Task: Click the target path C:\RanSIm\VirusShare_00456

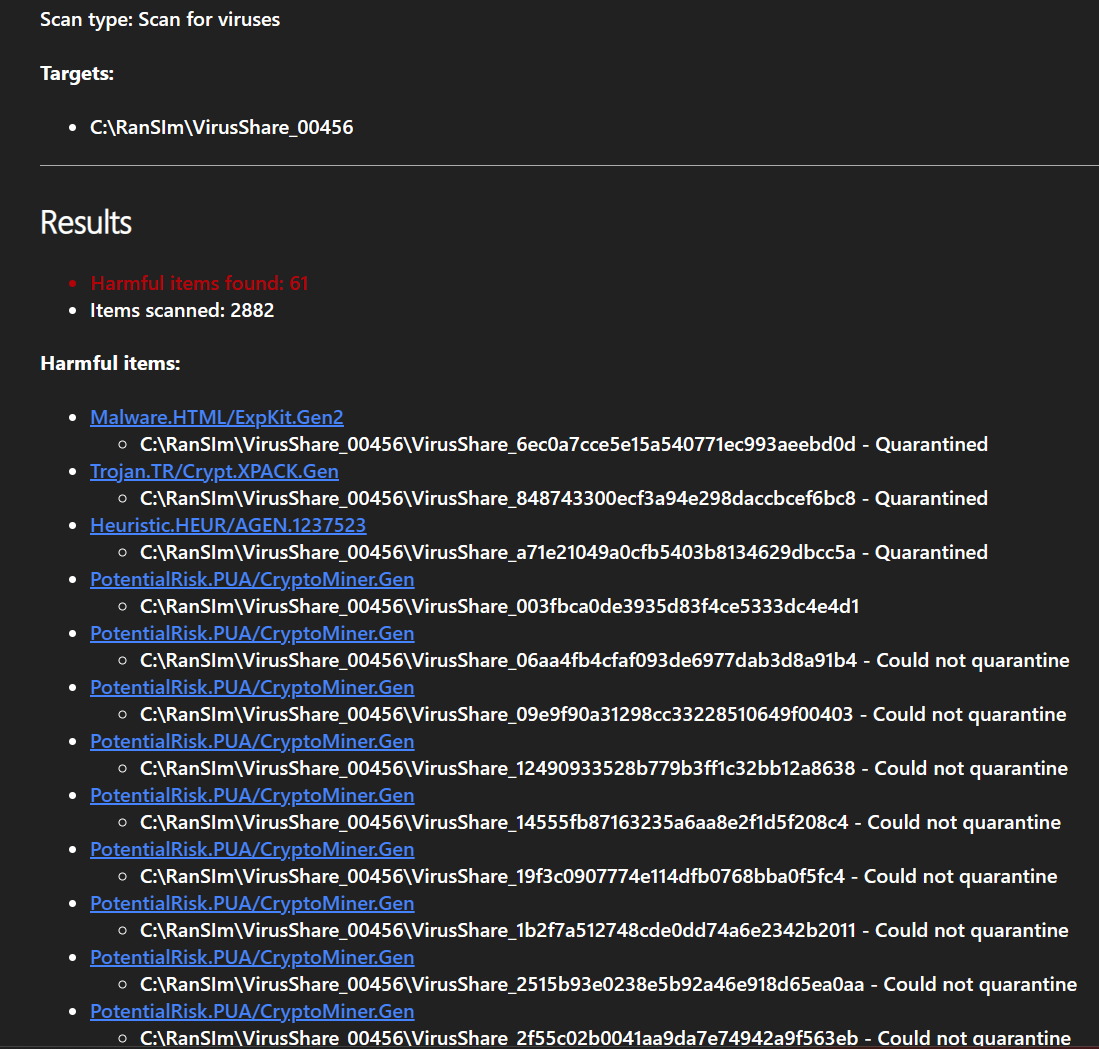Action: [221, 127]
